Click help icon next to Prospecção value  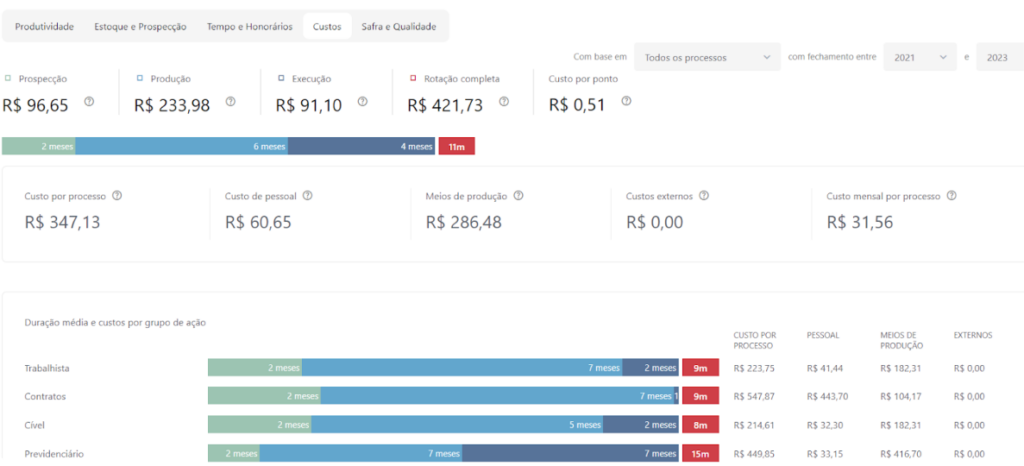click(89, 102)
